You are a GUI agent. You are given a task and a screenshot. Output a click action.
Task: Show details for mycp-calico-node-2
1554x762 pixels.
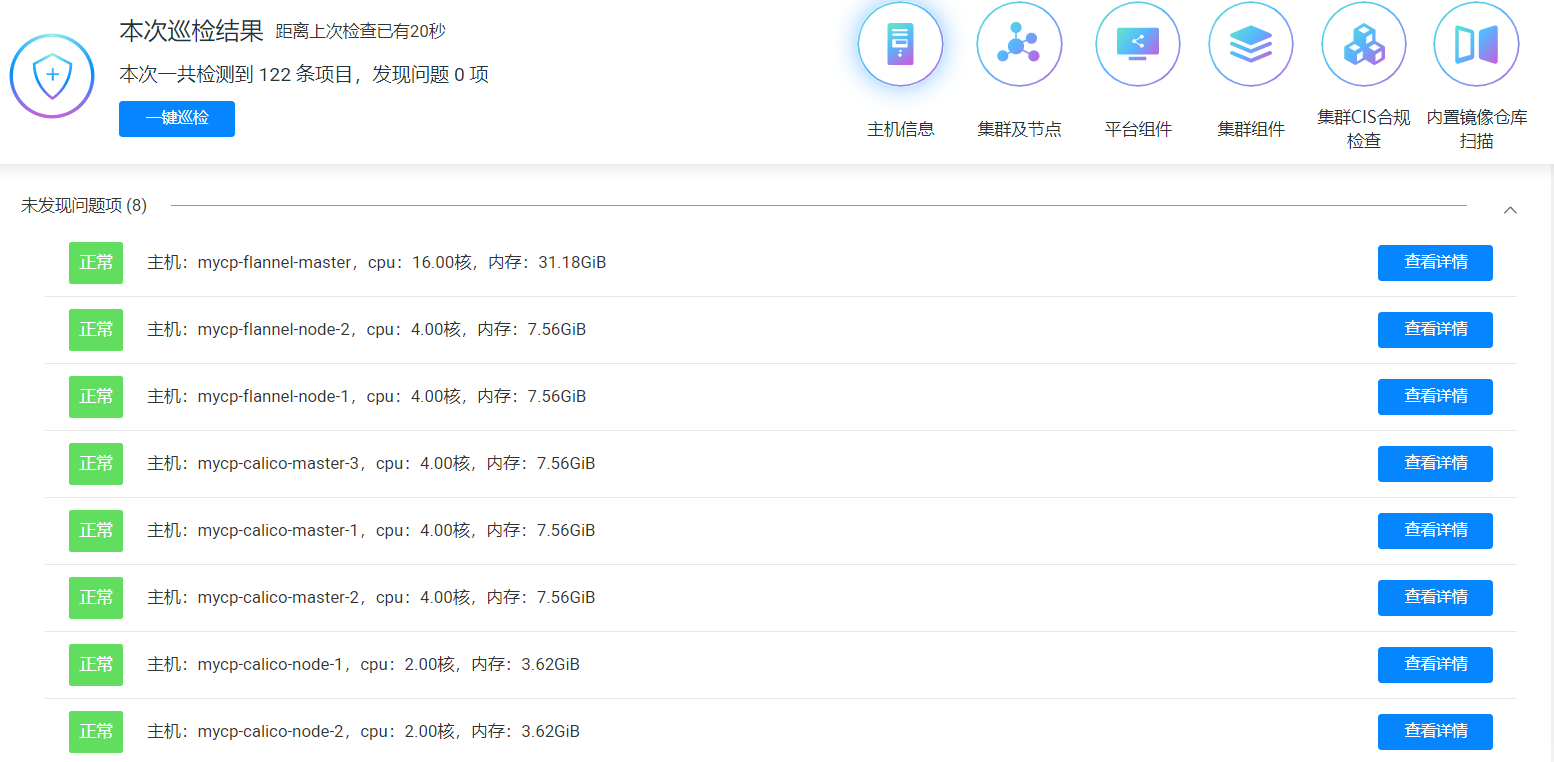(x=1435, y=732)
